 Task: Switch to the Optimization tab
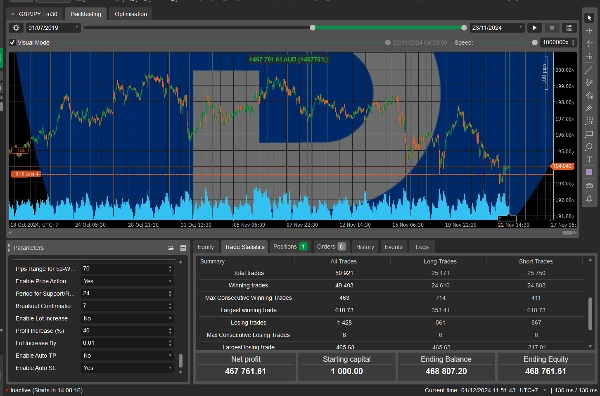pyautogui.click(x=130, y=14)
